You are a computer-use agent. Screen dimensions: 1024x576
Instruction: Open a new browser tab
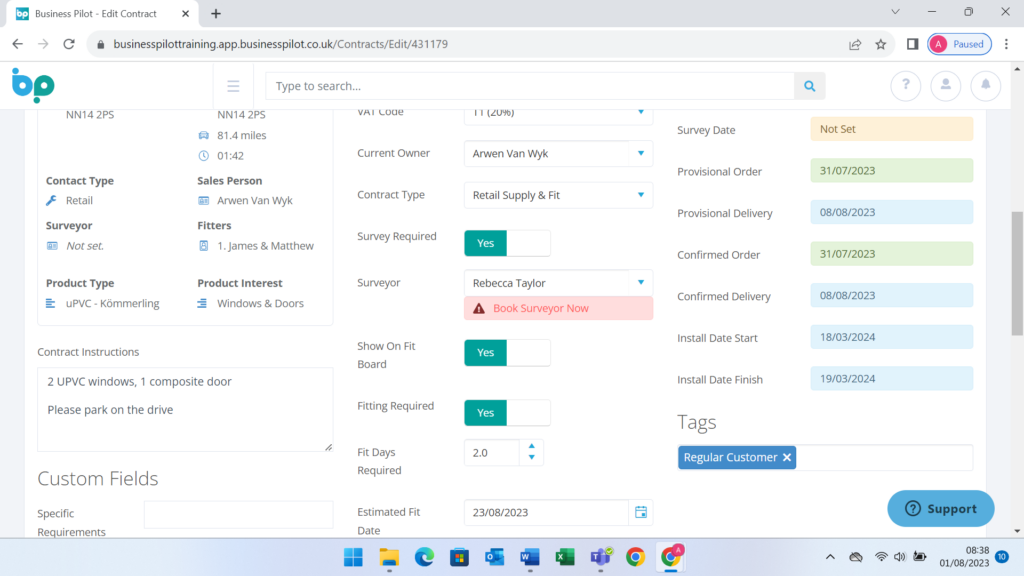[x=216, y=14]
